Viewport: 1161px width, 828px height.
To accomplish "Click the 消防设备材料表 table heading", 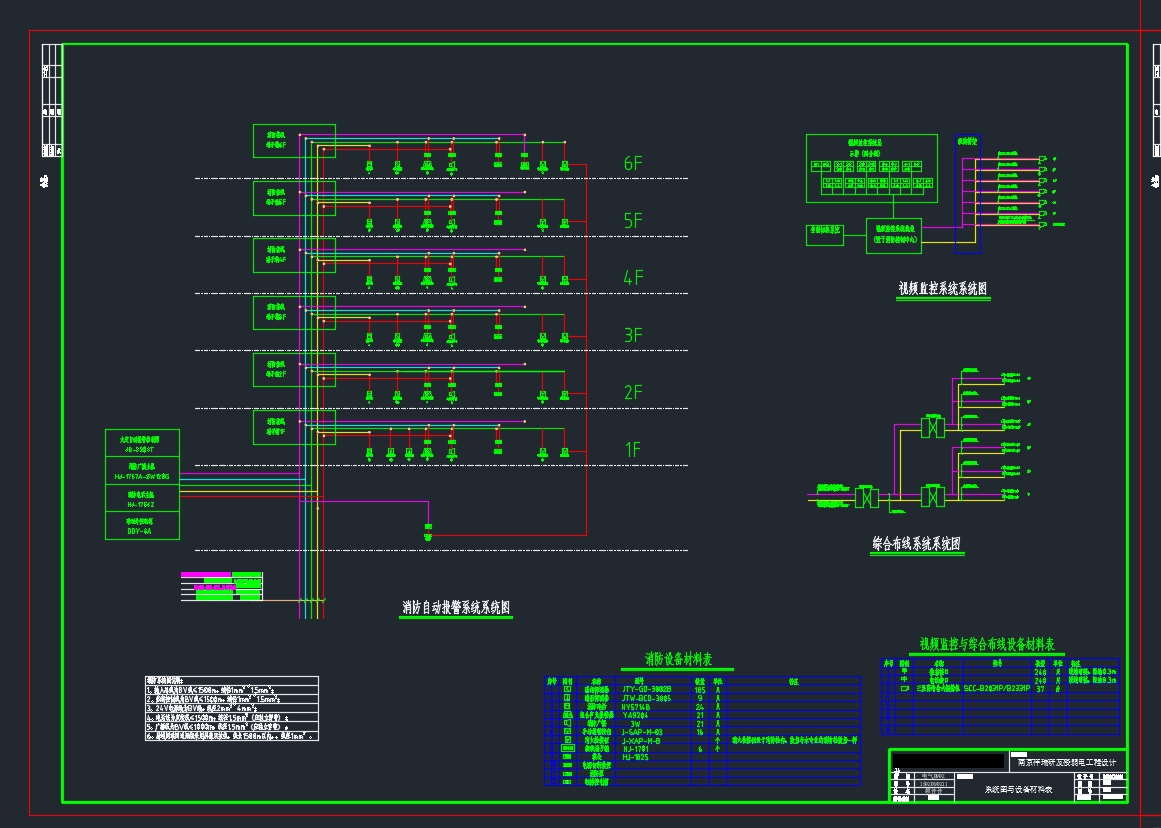I will click(x=678, y=660).
